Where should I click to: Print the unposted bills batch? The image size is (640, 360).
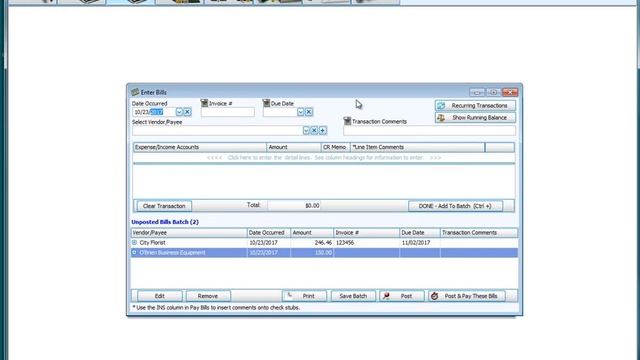click(x=304, y=296)
